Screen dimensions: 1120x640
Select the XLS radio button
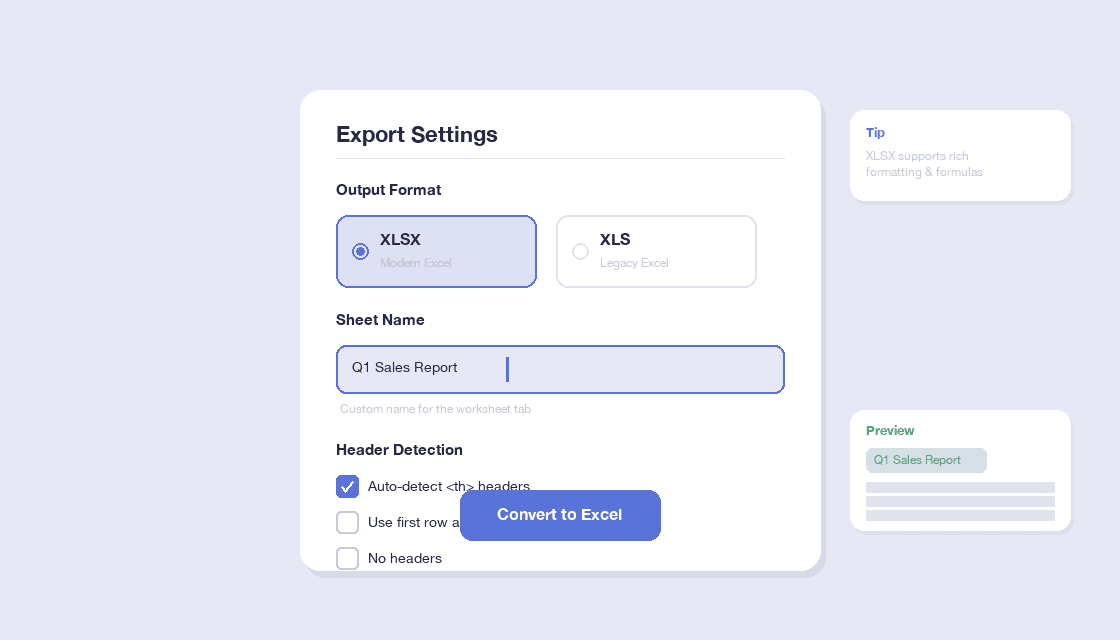[x=580, y=251]
